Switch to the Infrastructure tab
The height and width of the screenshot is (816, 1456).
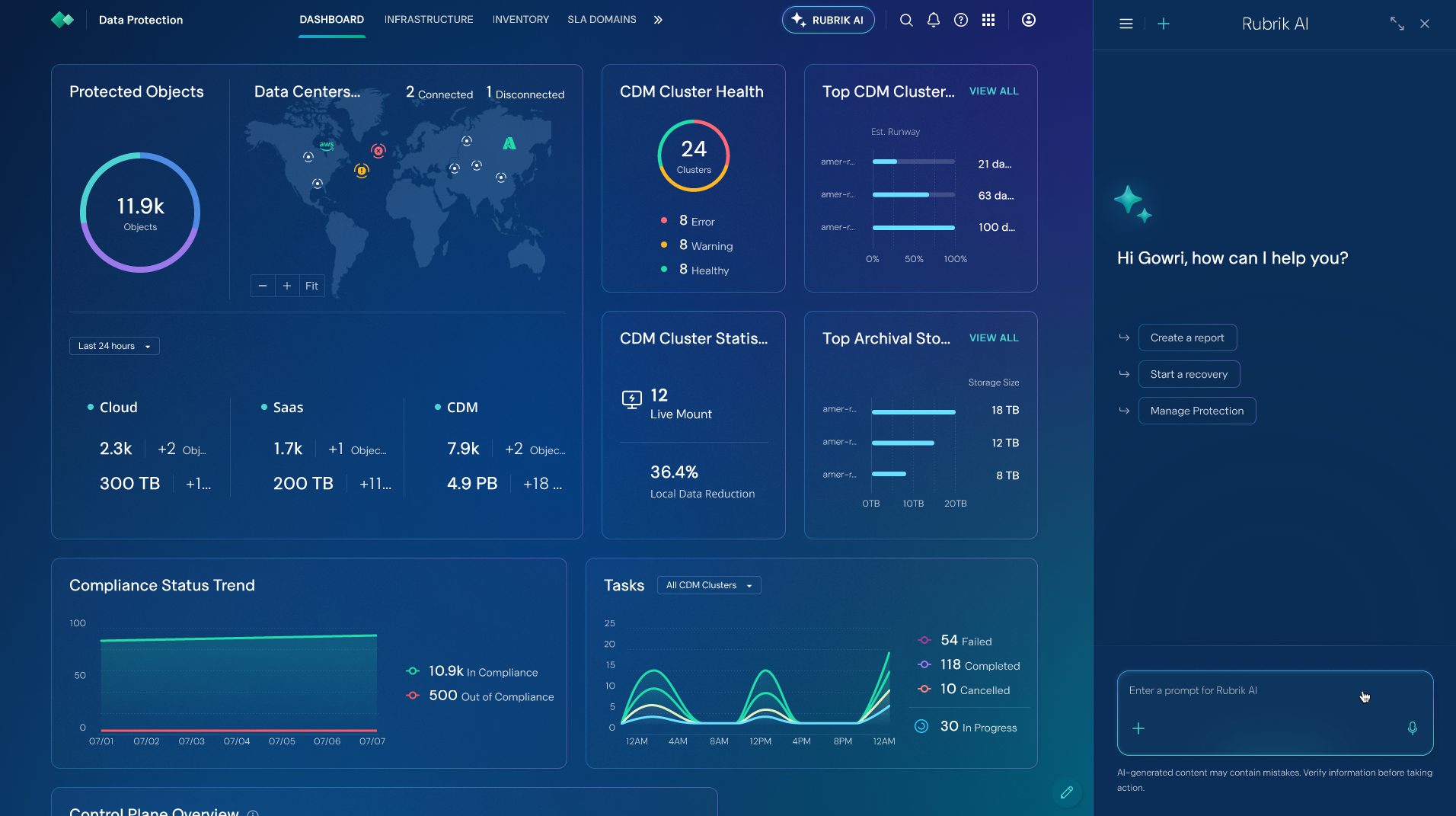(429, 20)
